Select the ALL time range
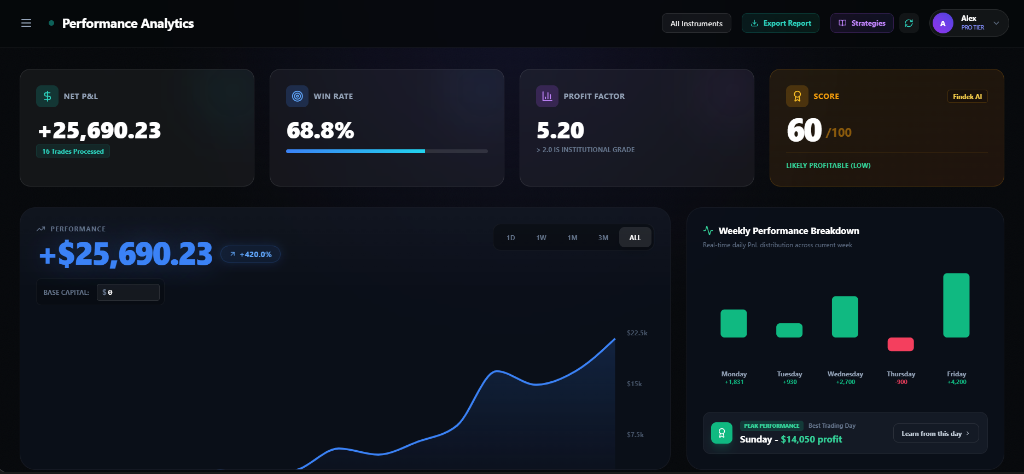The image size is (1024, 474). pyautogui.click(x=635, y=238)
